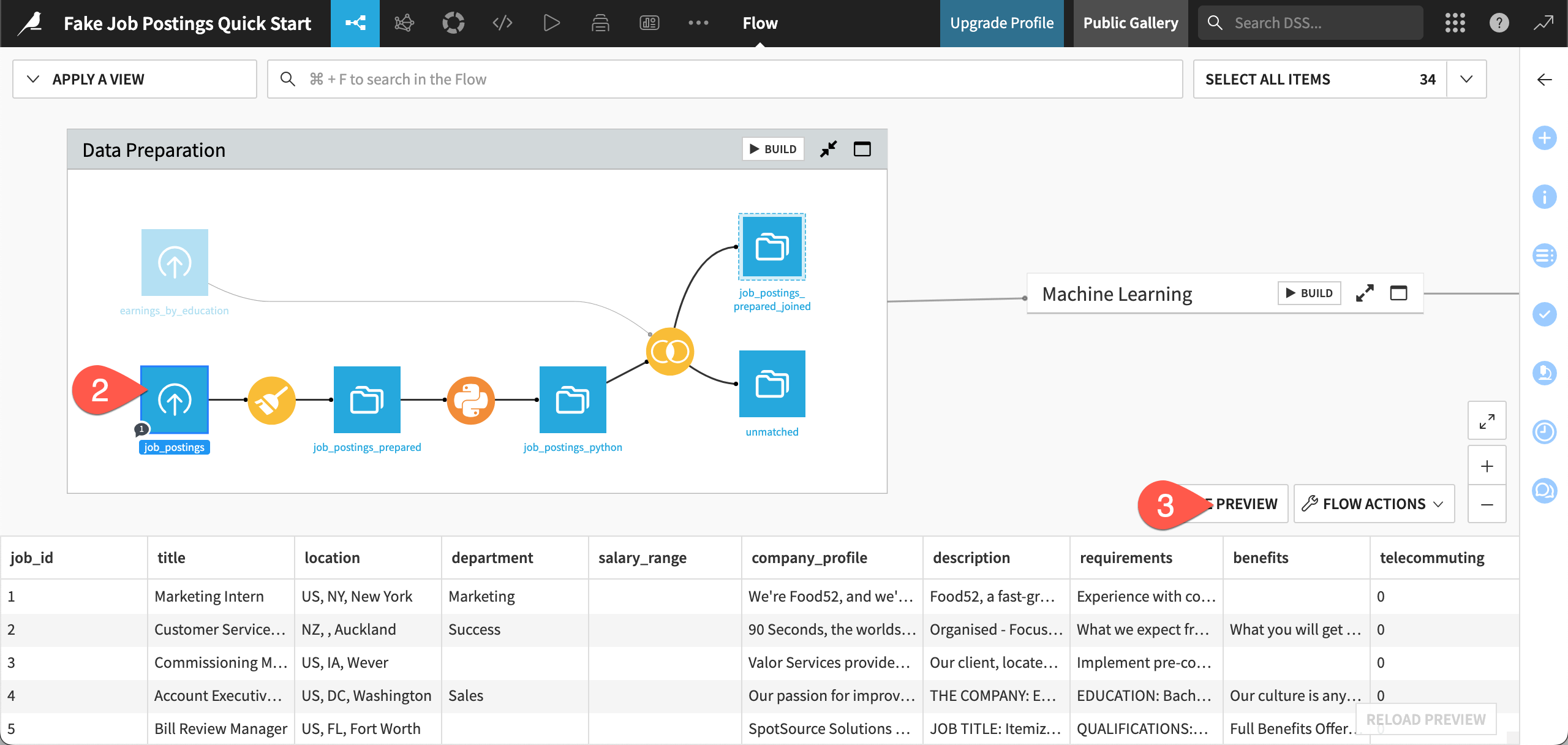Expand the Machine Learning zone to fullscreen
Image resolution: width=1568 pixels, height=745 pixels.
click(1365, 293)
